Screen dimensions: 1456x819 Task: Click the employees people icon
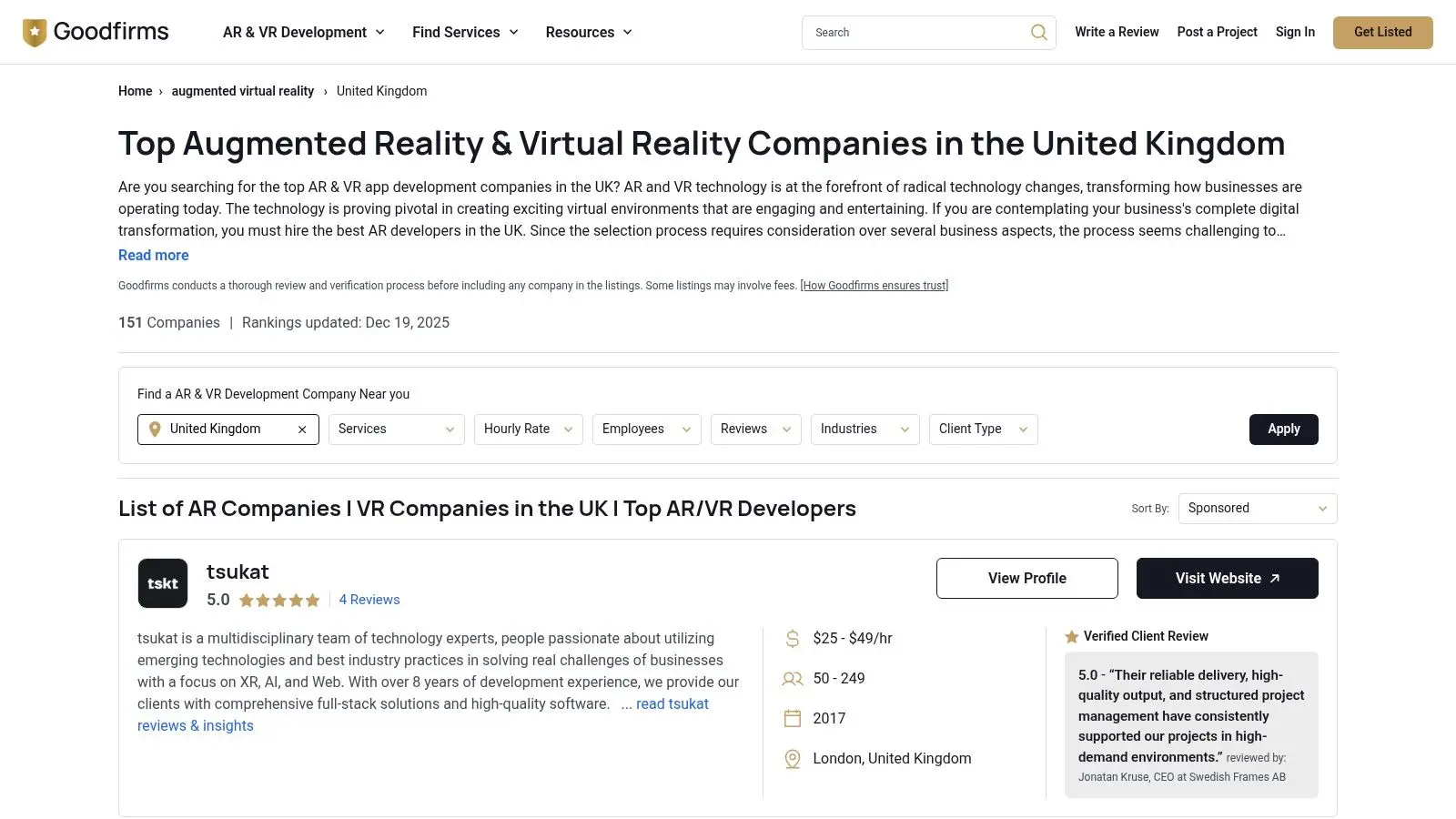793,679
